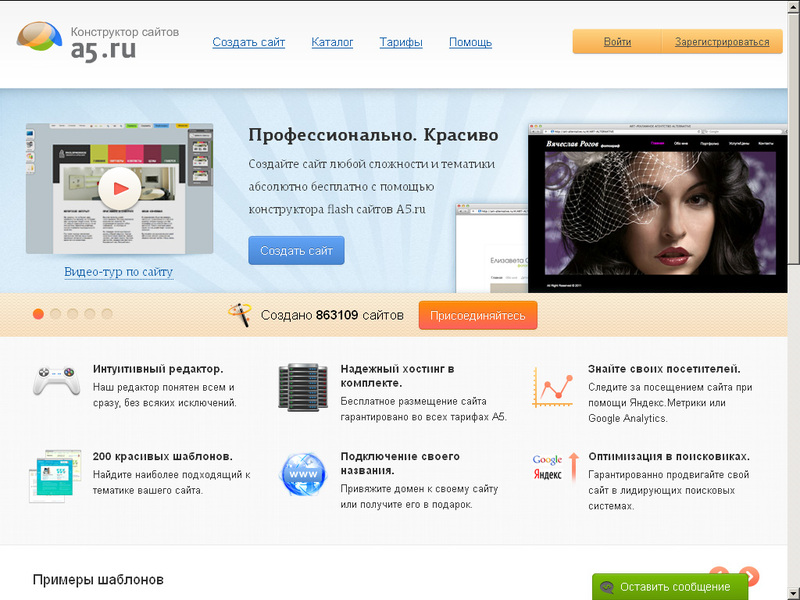This screenshot has height=600, width=800.
Task: Click the blue Создать сайт button
Action: (296, 251)
